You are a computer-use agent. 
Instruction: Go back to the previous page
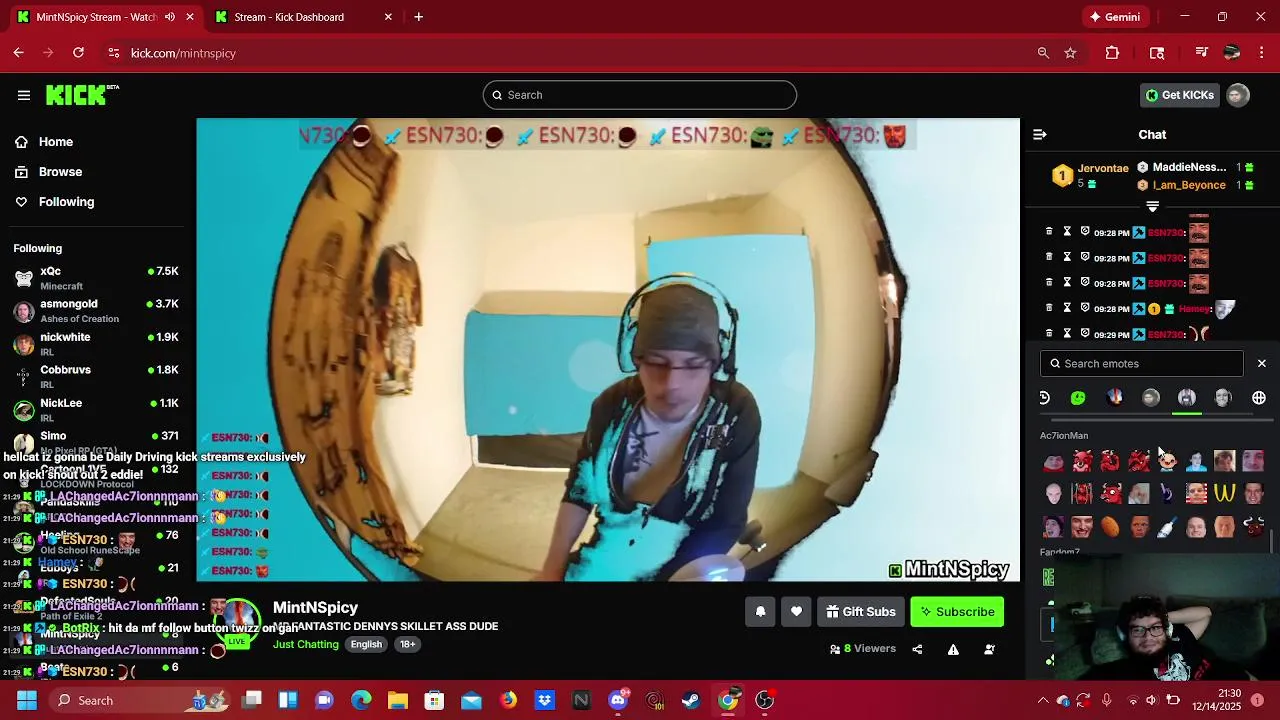point(19,53)
